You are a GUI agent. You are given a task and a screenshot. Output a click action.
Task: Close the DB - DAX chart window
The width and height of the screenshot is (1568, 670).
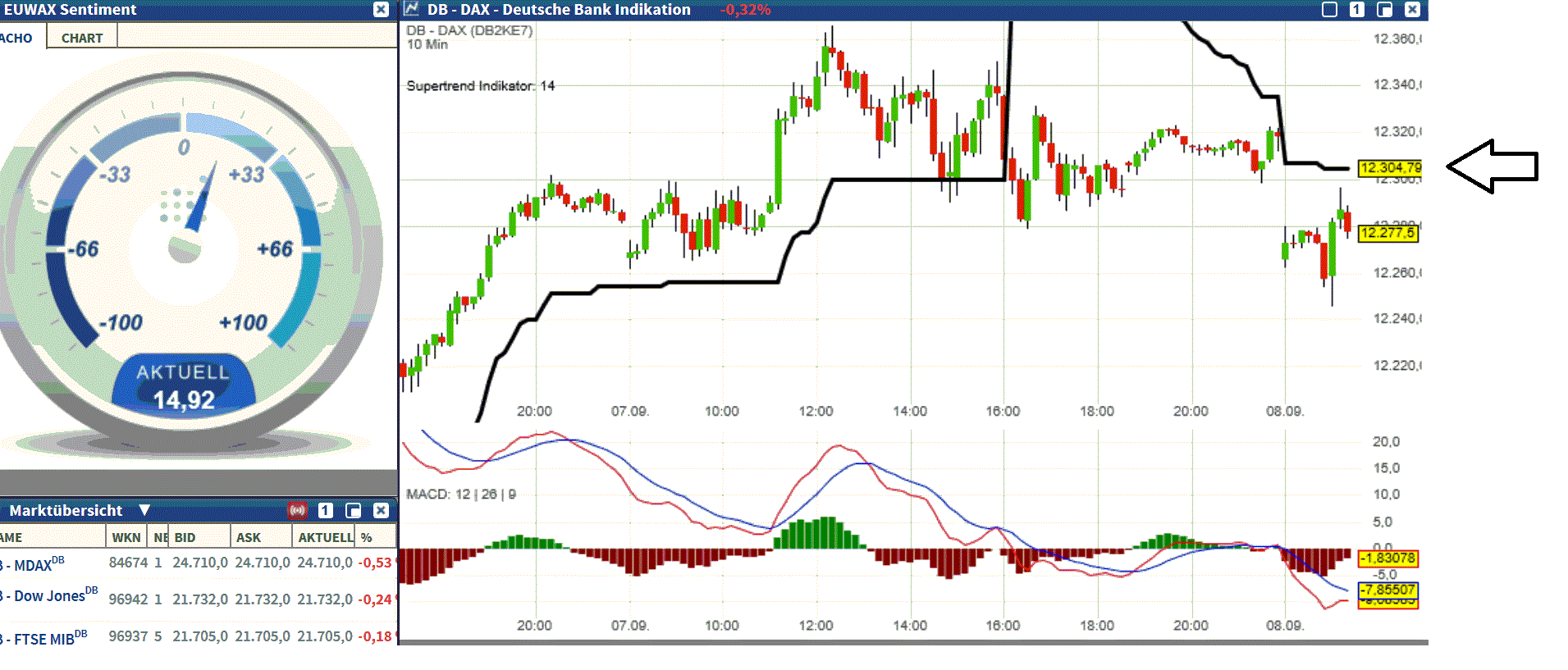(1412, 9)
